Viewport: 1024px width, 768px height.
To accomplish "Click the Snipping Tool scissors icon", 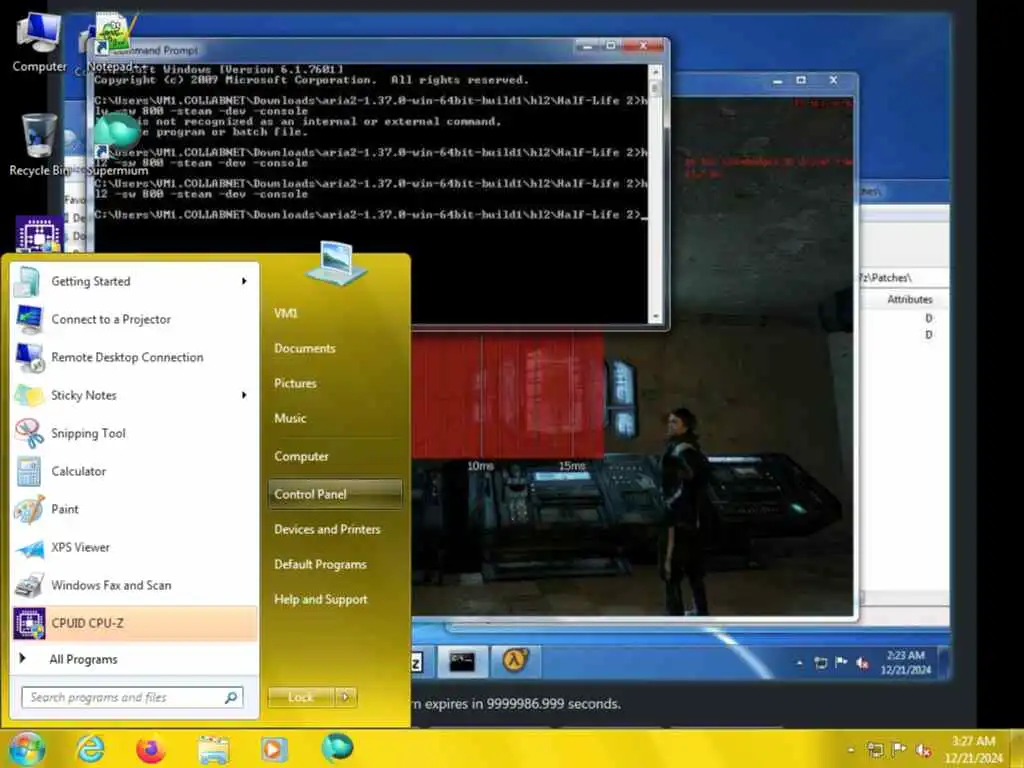I will tap(29, 433).
